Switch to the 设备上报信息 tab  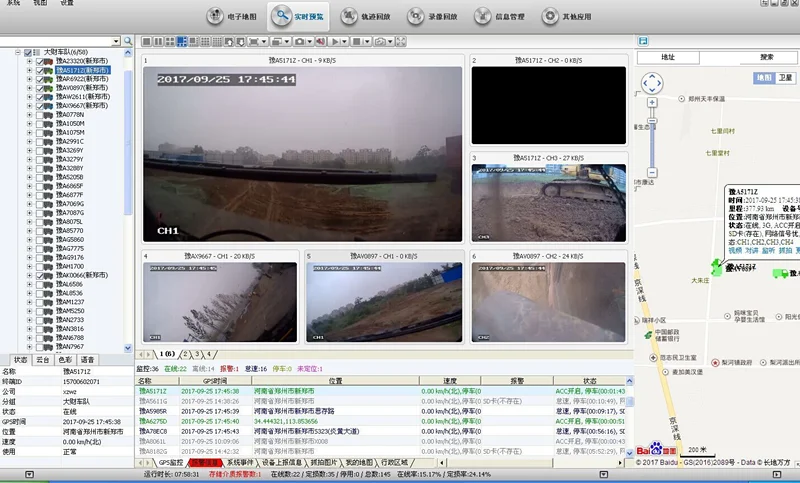(x=282, y=463)
